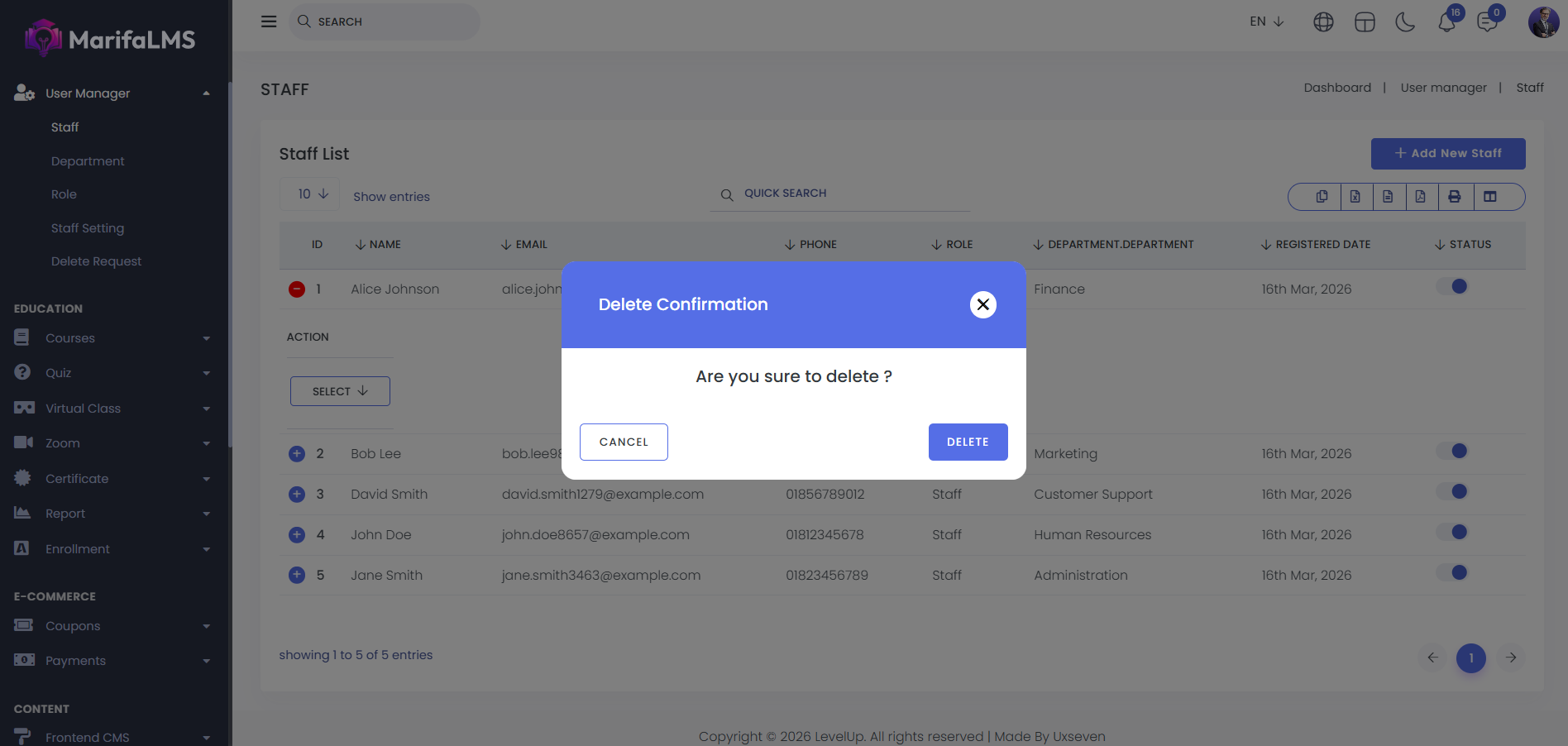The image size is (1568, 746).
Task: Click the globe website icon
Action: pos(1323,22)
